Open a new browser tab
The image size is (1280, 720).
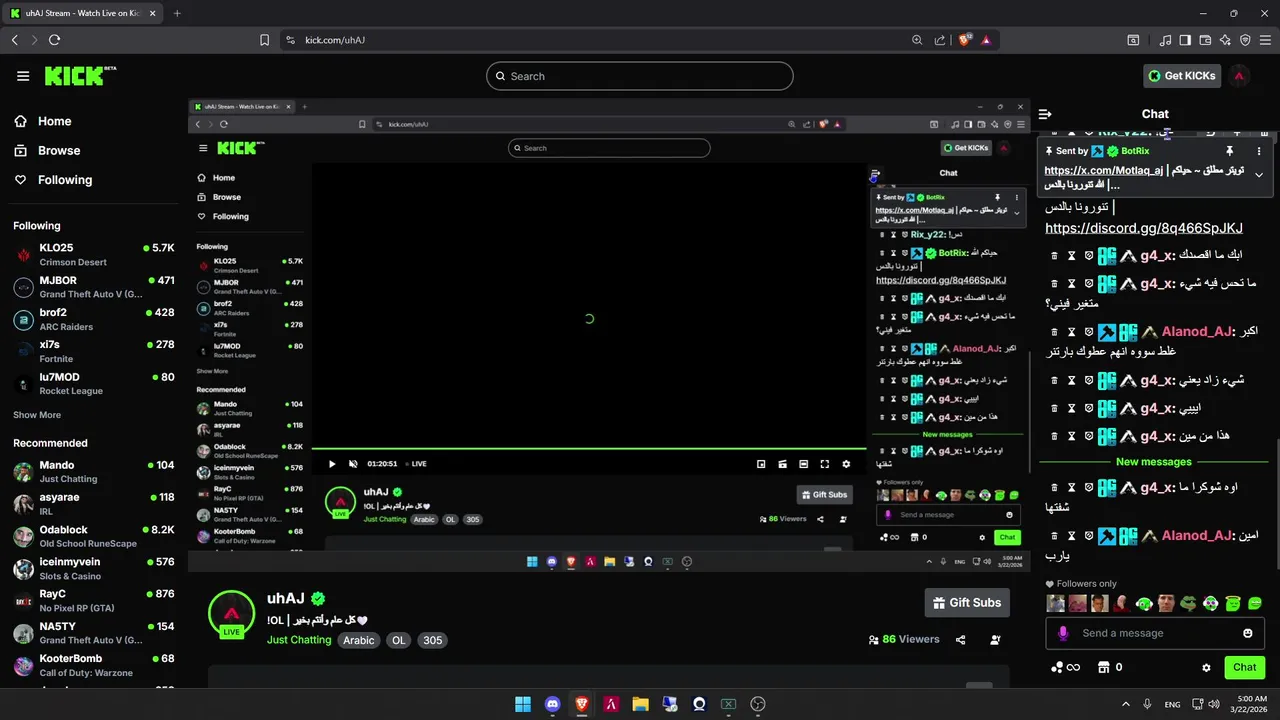[x=177, y=13]
